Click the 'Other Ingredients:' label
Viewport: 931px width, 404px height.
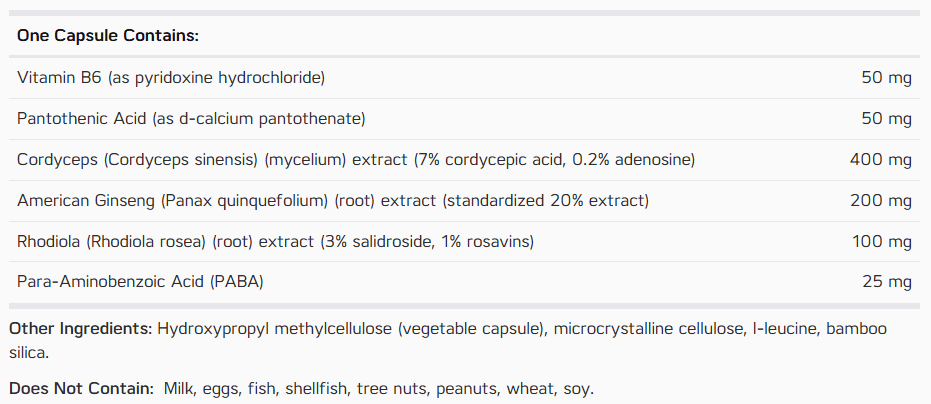tap(81, 329)
